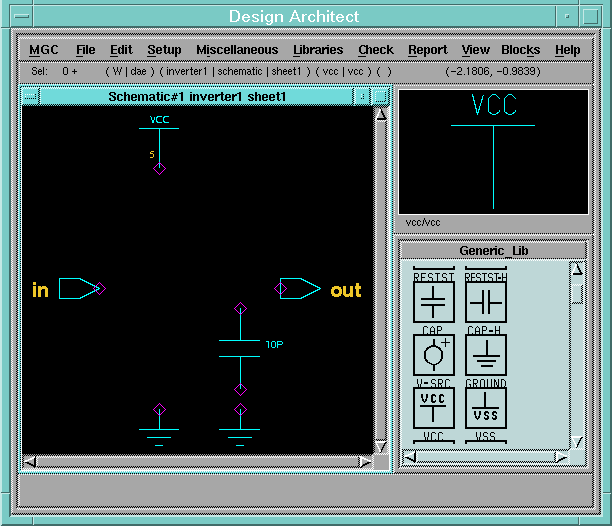Open the schematic window's menu button
The height and width of the screenshot is (526, 612).
(x=31, y=96)
